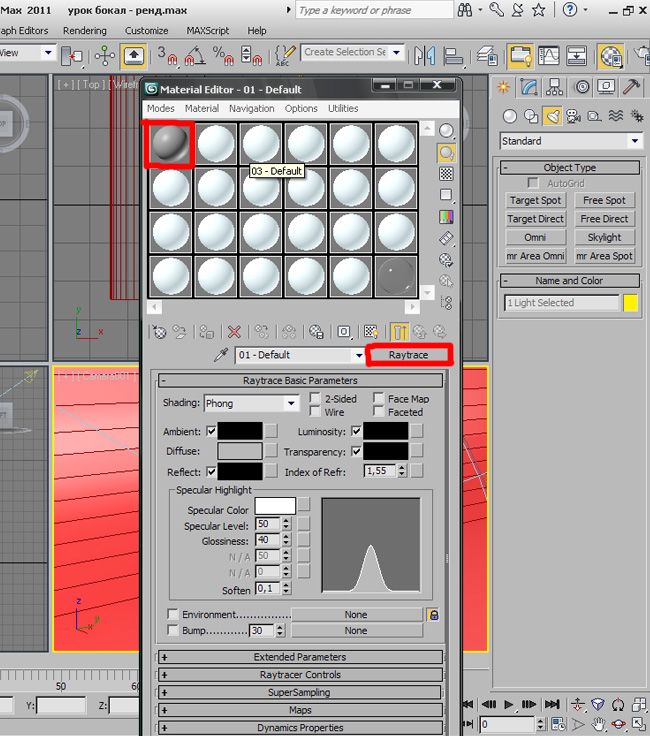
Task: Toggle the 2-Sided checkbox
Action: tap(315, 398)
